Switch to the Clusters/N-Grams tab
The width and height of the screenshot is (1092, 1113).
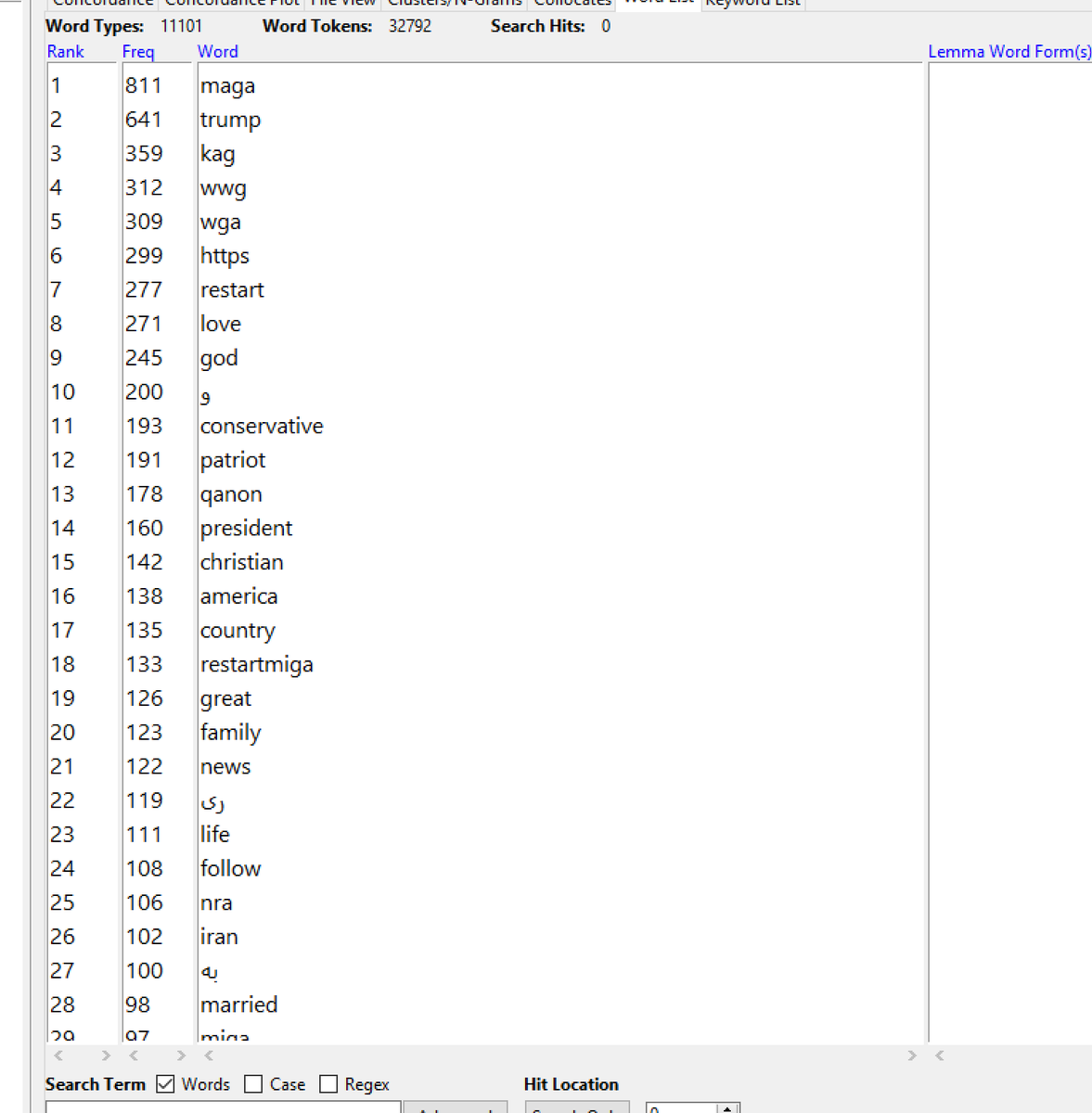pyautogui.click(x=455, y=4)
